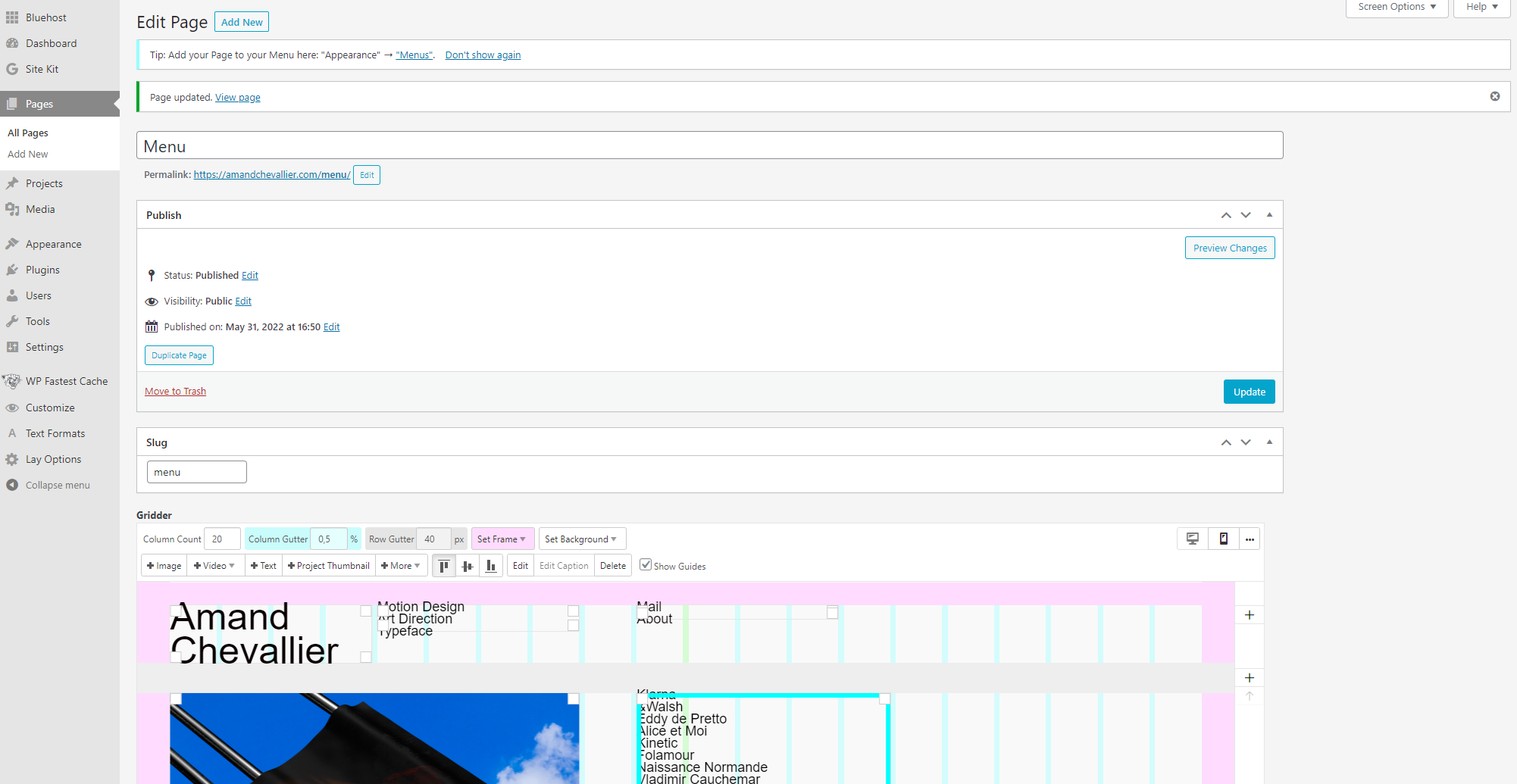Toggle the Slug panel triangle

[x=1269, y=442]
